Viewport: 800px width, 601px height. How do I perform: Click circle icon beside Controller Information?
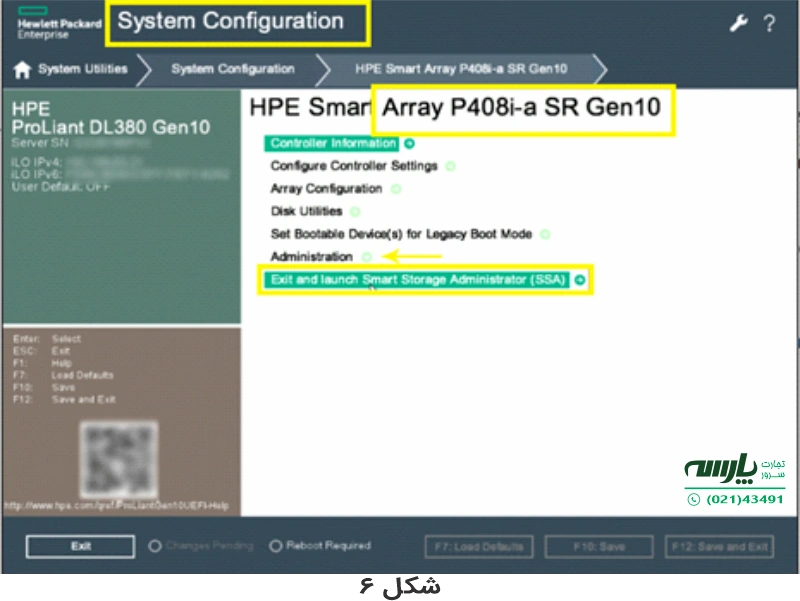pyautogui.click(x=410, y=144)
